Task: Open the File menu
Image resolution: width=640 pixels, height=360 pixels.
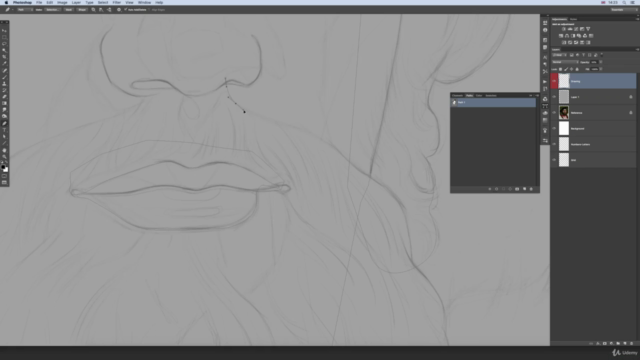Action: [x=39, y=2]
